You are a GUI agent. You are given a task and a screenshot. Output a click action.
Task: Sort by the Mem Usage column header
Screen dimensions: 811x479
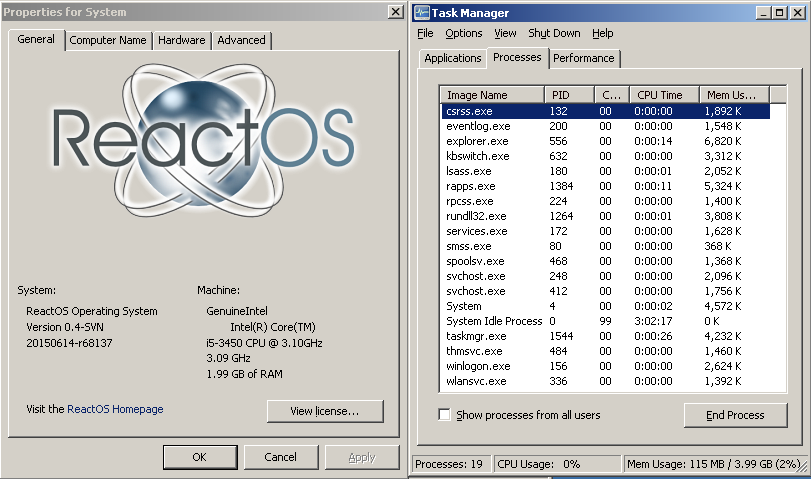[x=734, y=95]
